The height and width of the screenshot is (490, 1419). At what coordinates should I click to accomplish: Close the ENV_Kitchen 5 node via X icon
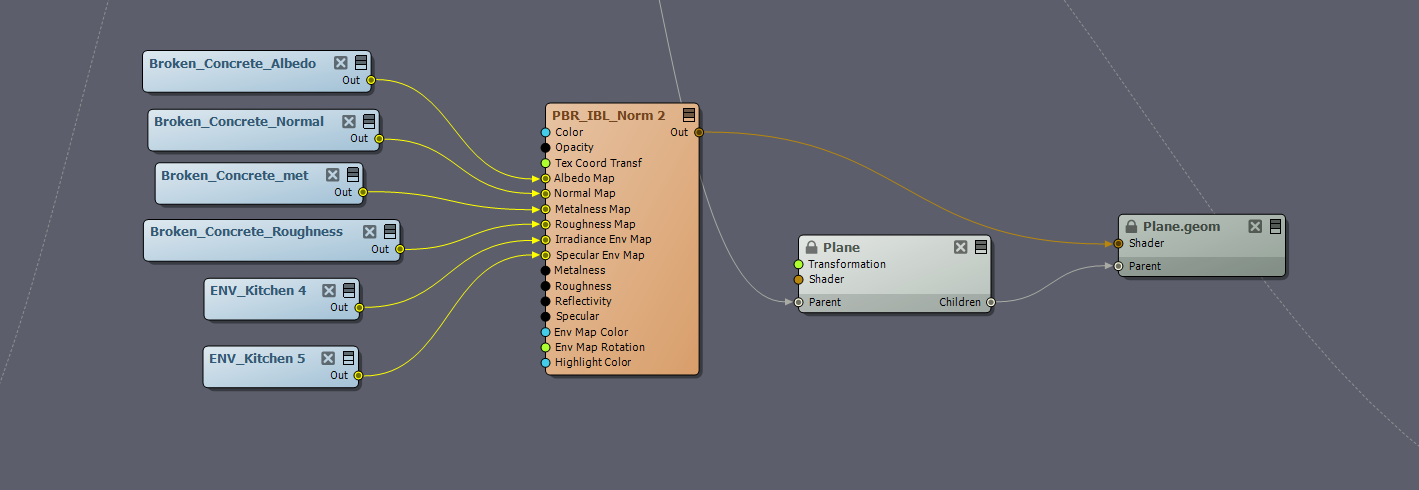coord(328,358)
